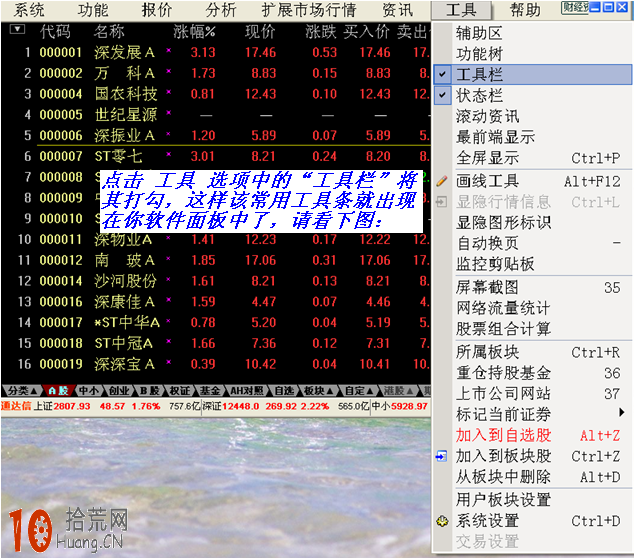Sort by 名称 column header
640x559 pixels.
coord(109,32)
